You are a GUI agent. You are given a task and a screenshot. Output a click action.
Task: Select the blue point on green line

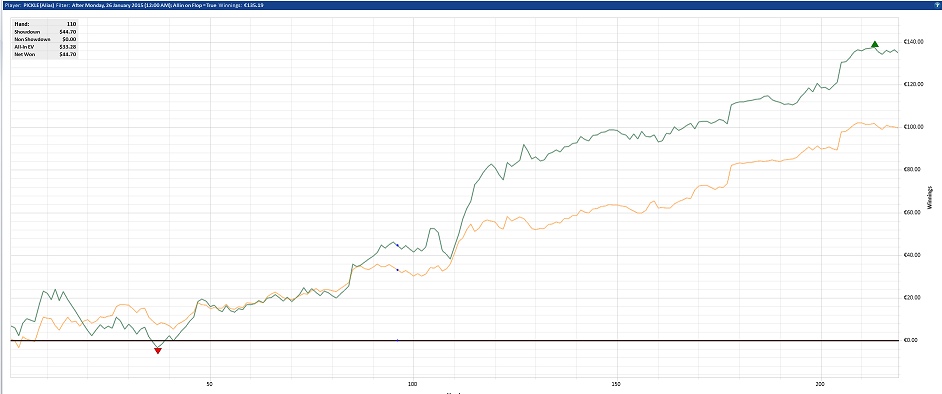tap(398, 246)
